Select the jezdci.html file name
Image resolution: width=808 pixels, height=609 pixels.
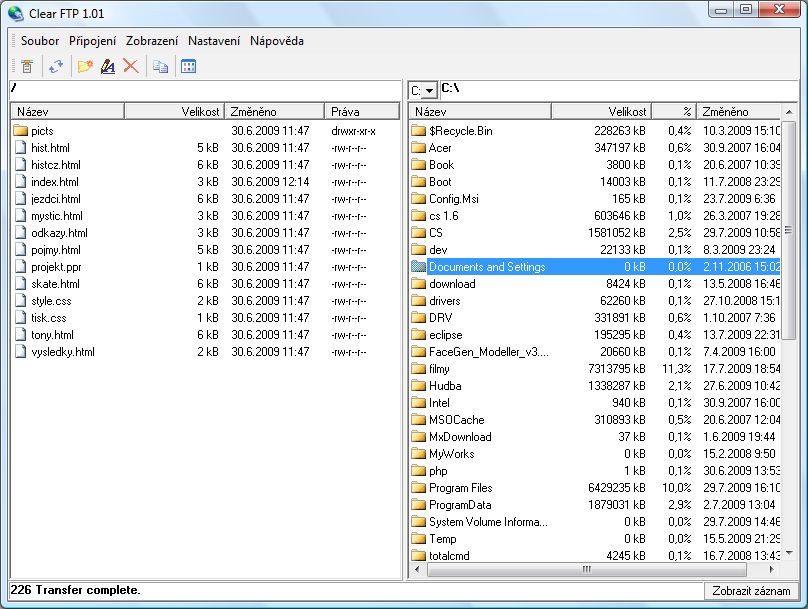[56, 199]
